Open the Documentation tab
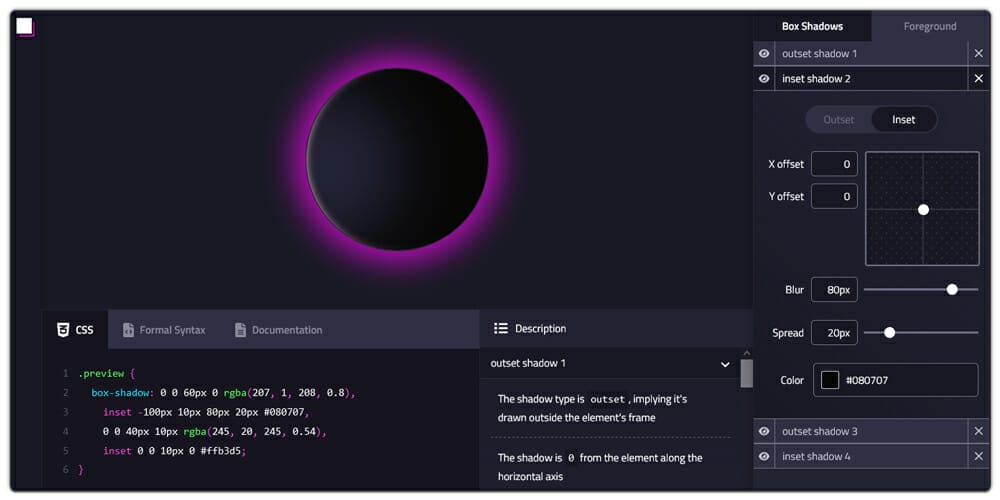This screenshot has height=500, width=1000. click(278, 330)
